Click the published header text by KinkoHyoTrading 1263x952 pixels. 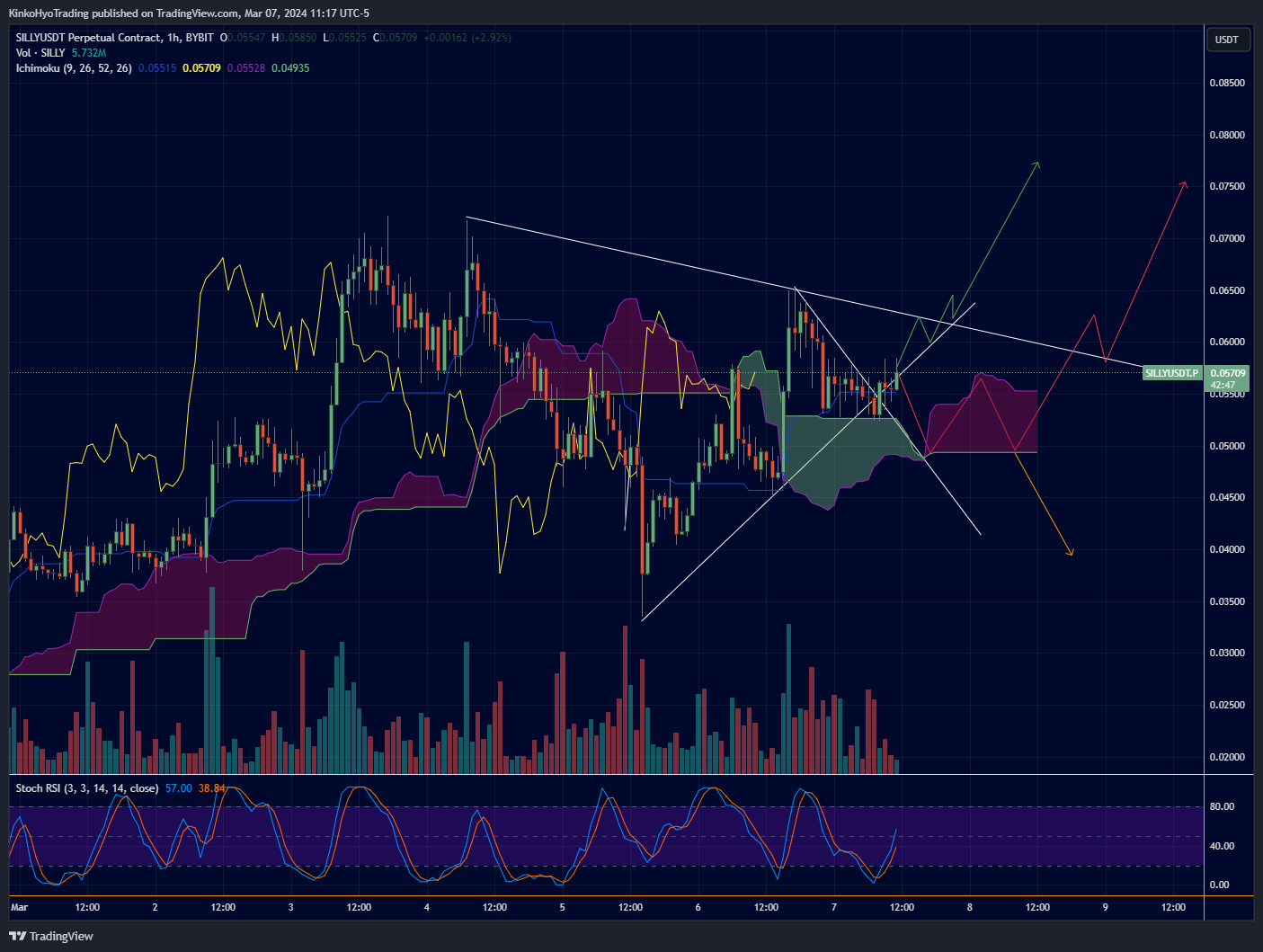pos(189,13)
